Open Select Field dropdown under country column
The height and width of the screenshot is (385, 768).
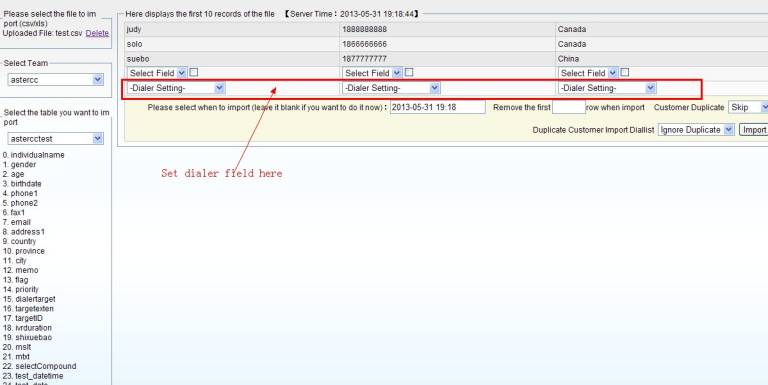[x=588, y=73]
